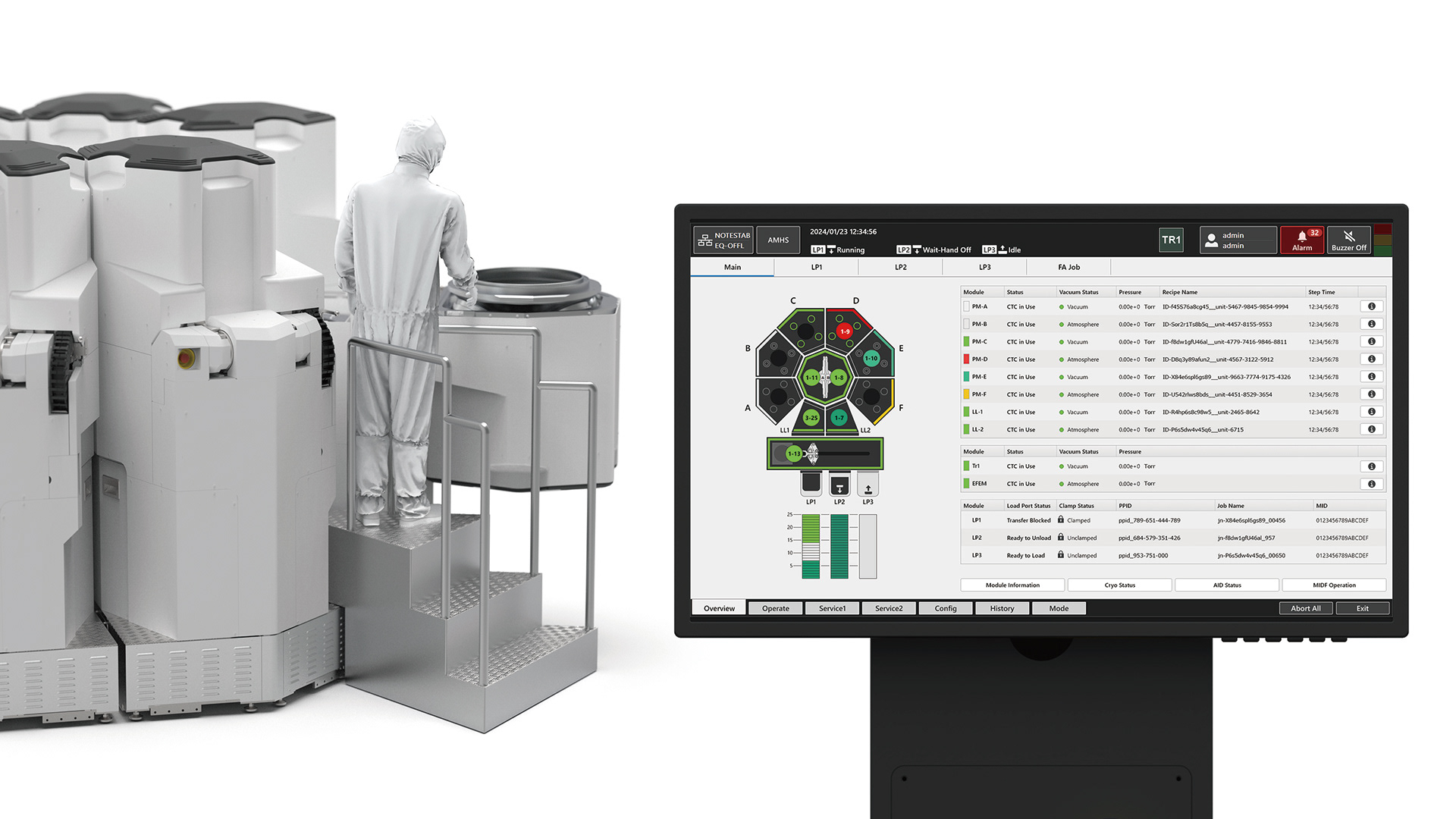Select the LP1 row in load port table
The width and height of the screenshot is (1456, 819).
coord(1173,520)
